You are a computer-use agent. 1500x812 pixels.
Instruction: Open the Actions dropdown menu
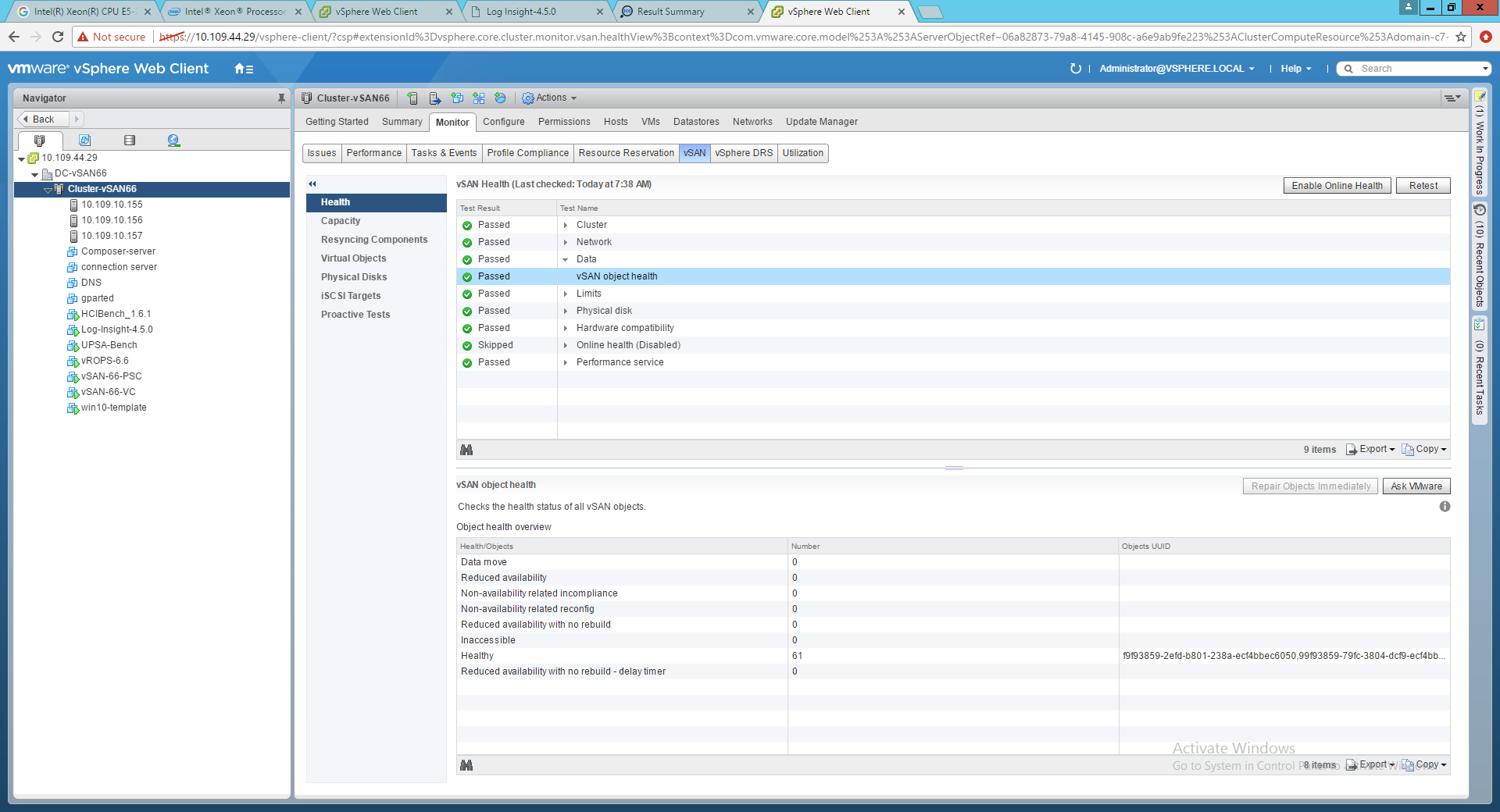(x=550, y=98)
